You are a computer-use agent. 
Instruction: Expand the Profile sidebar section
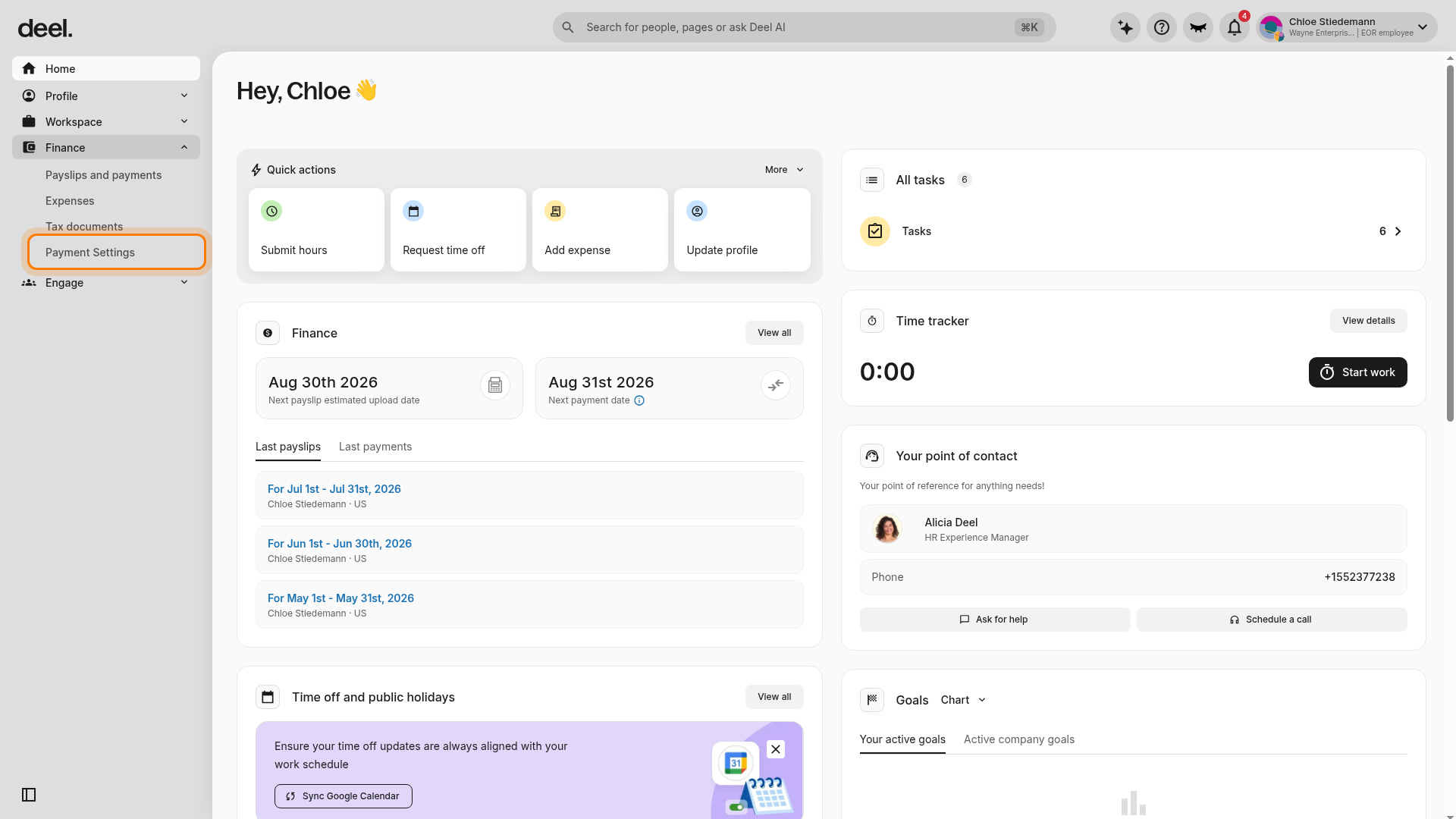pos(106,96)
